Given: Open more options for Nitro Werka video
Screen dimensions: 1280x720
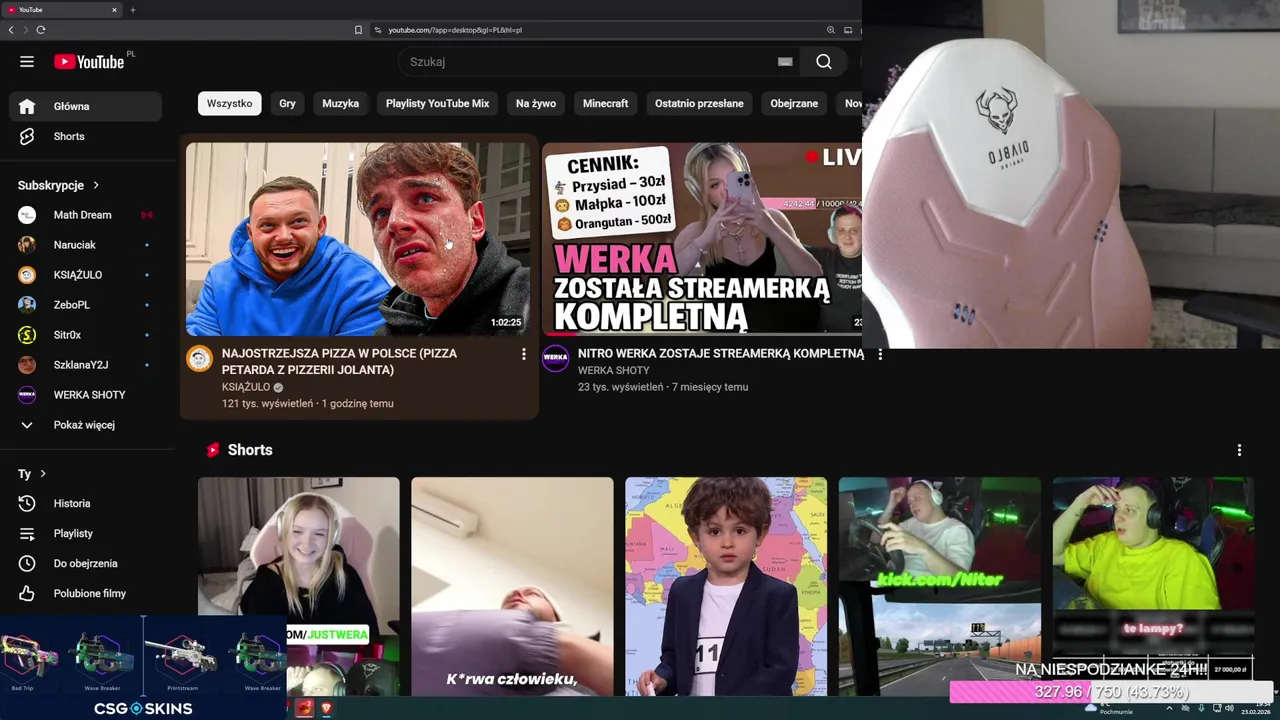Looking at the screenshot, I should pos(880,354).
